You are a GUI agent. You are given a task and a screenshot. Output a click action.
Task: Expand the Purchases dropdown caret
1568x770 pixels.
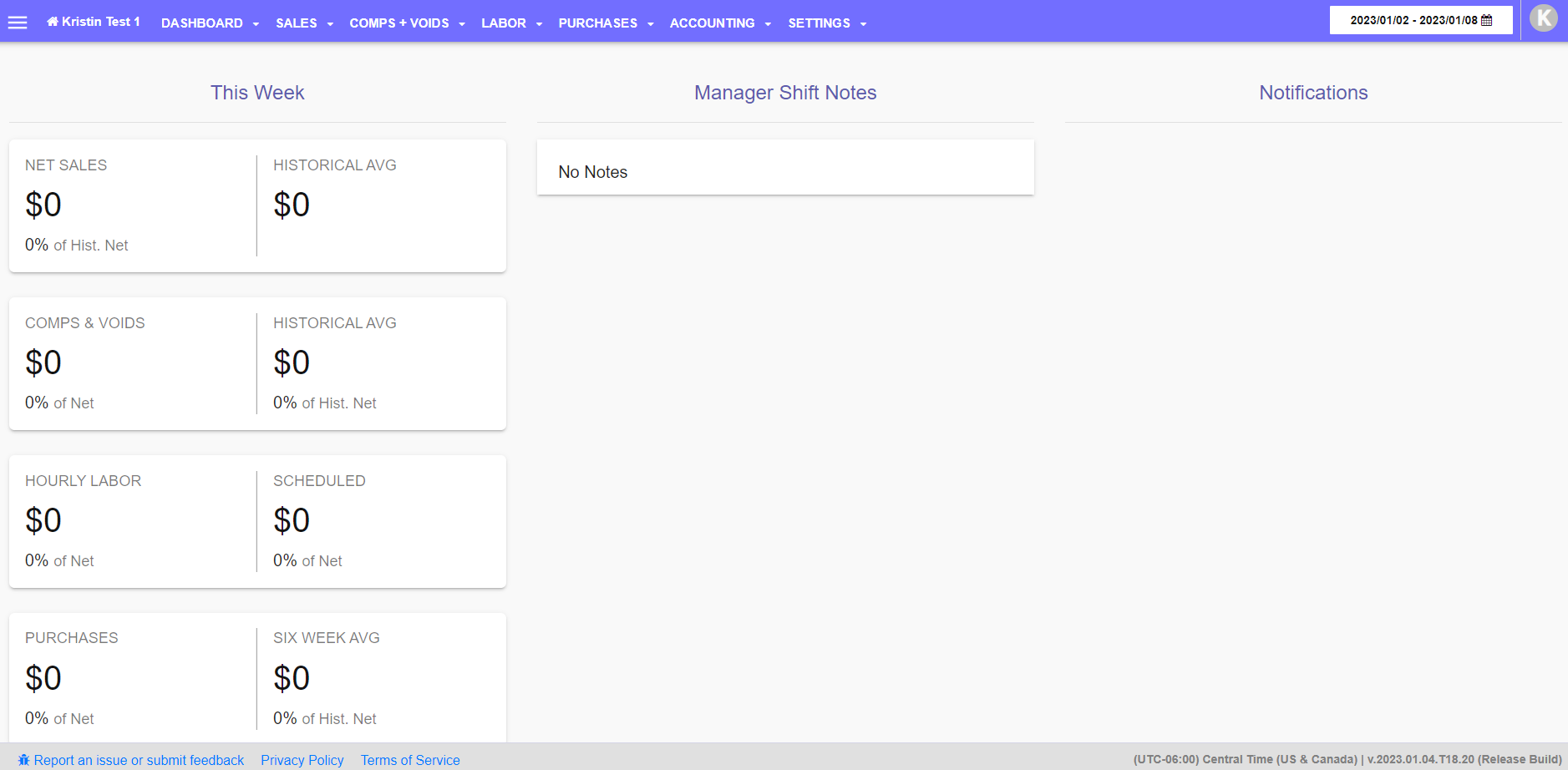pos(651,24)
